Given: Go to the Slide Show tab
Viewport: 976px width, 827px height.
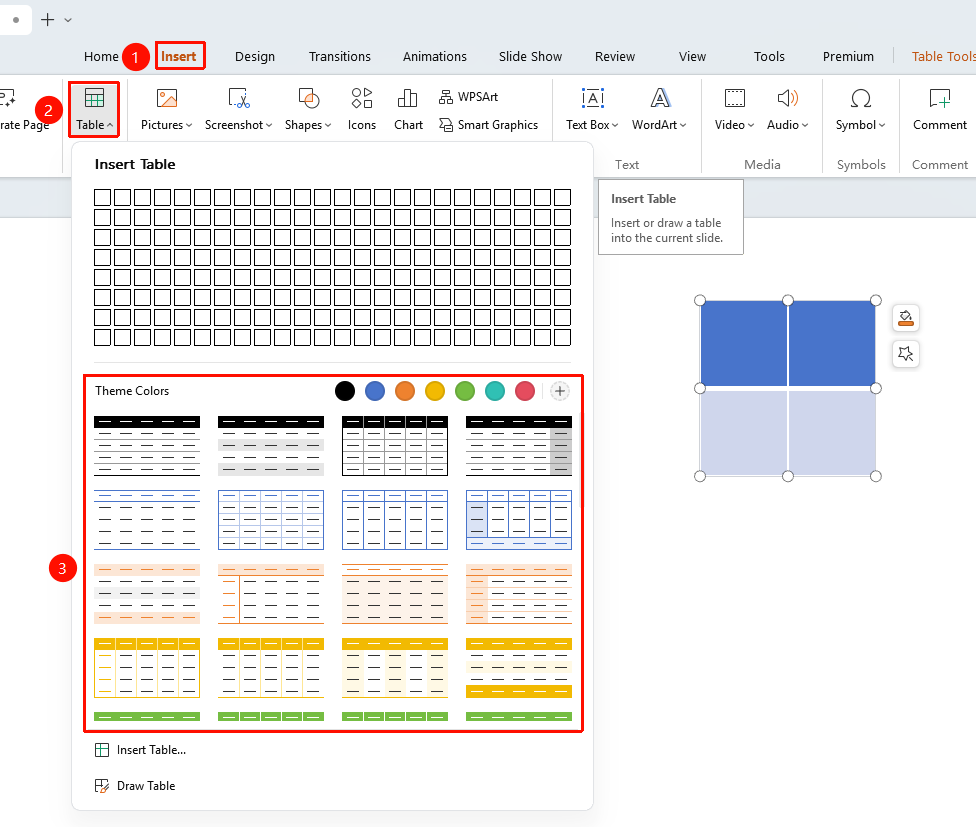Looking at the screenshot, I should click(530, 57).
